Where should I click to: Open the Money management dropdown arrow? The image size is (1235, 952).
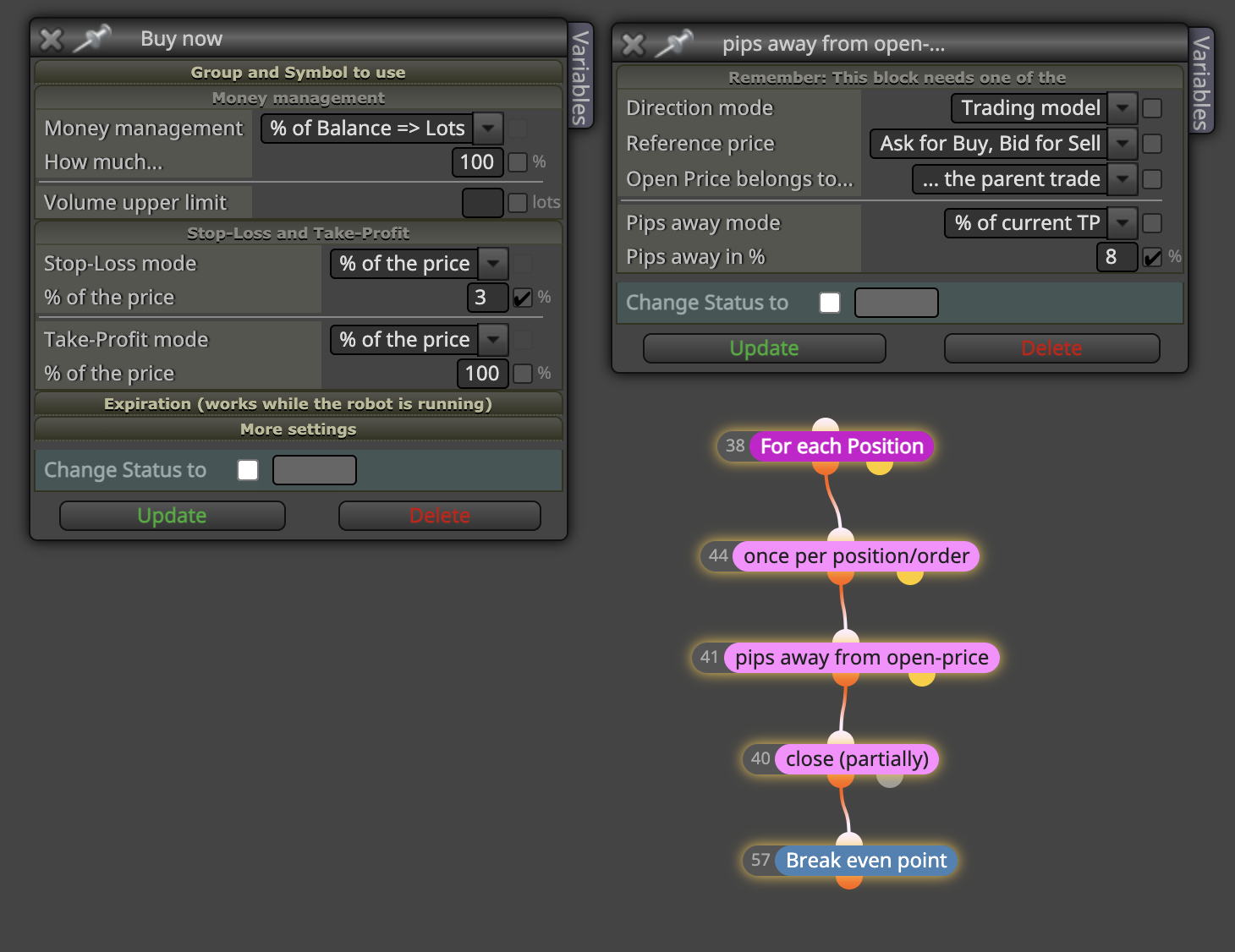point(488,129)
